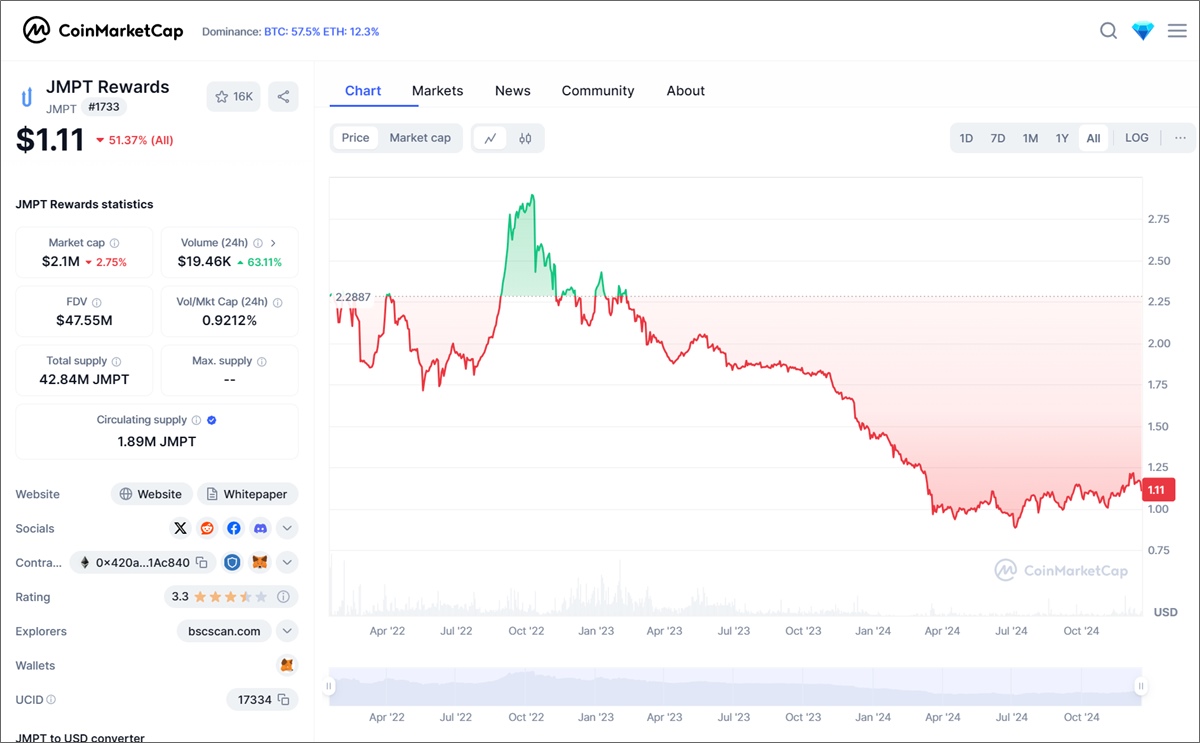Copy the UCID 17334

tap(284, 700)
